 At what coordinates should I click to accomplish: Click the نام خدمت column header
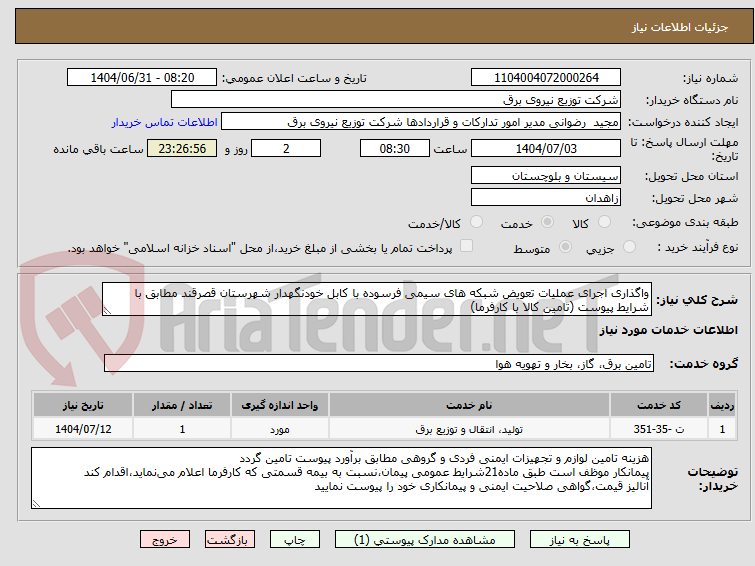point(469,405)
